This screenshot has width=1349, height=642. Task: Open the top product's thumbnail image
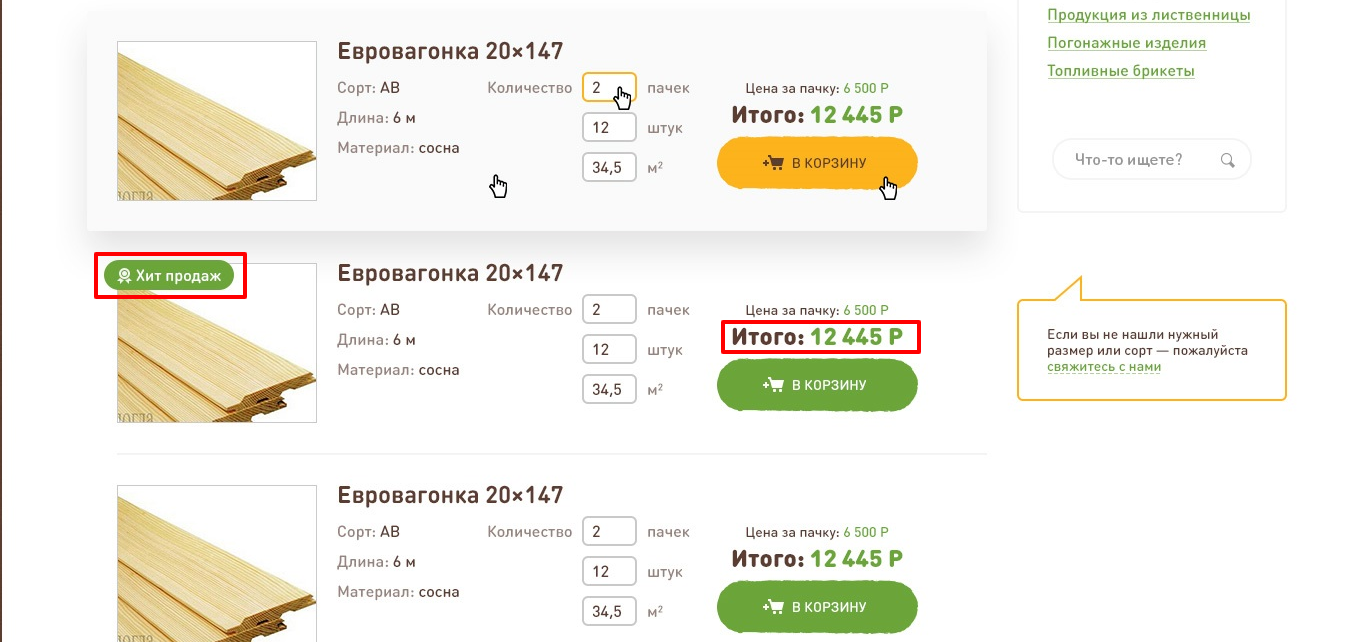tap(217, 121)
